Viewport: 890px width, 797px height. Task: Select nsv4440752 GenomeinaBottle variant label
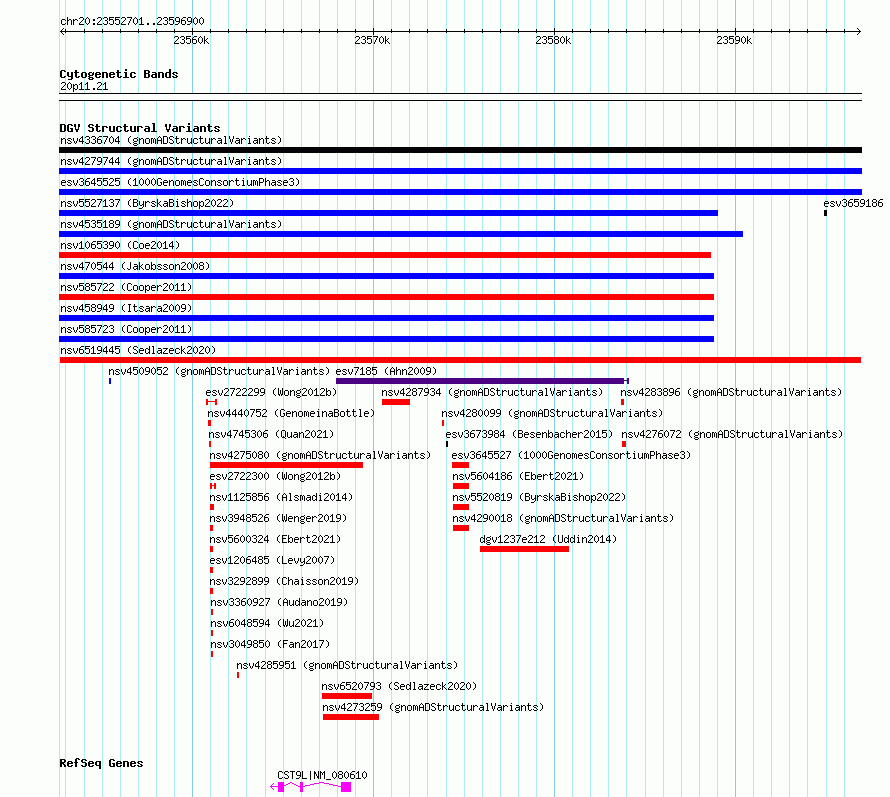pyautogui.click(x=291, y=413)
